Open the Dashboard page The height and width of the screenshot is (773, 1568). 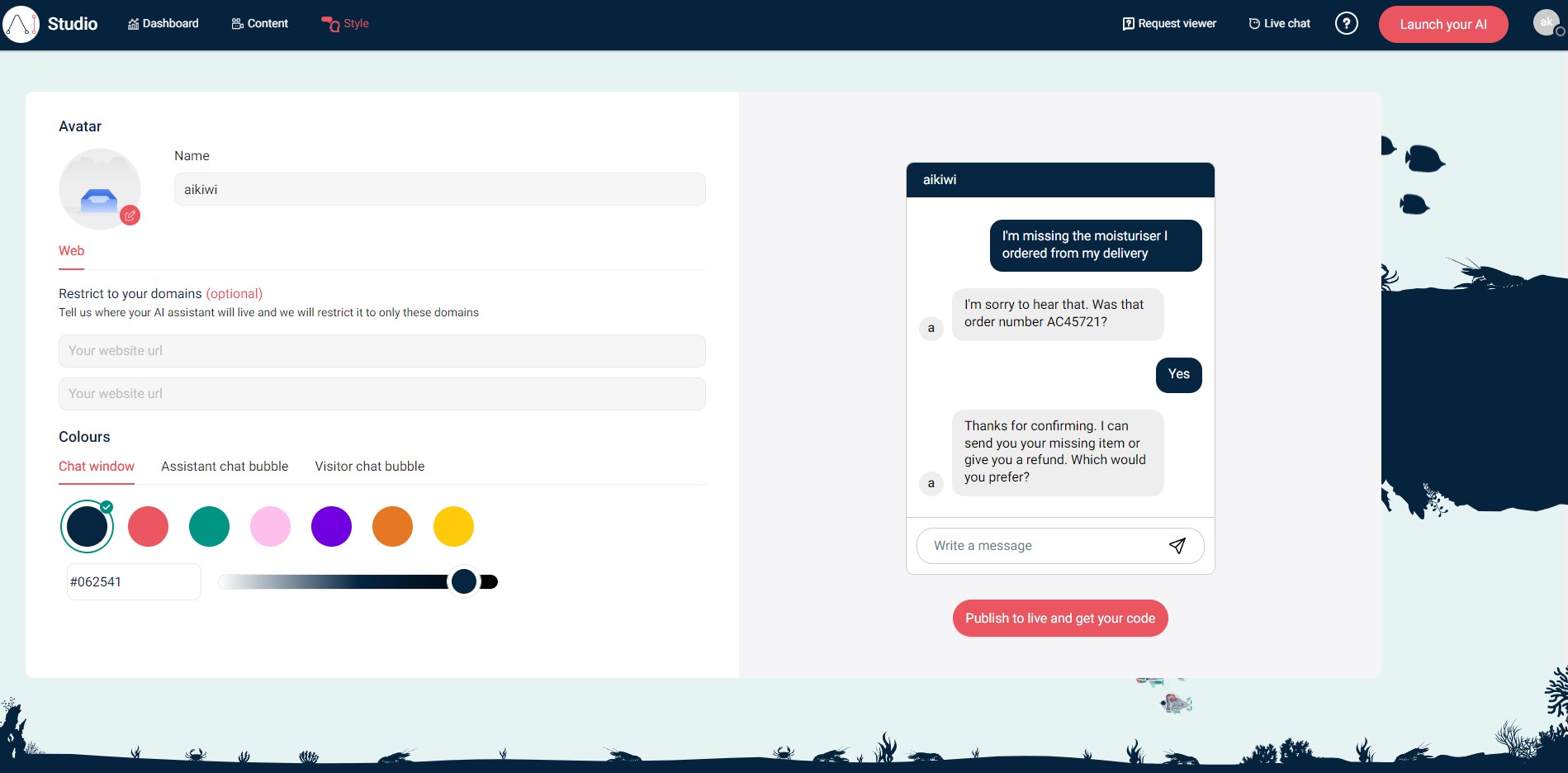(163, 24)
